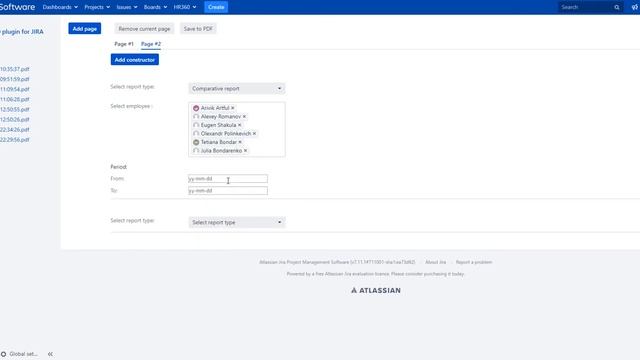The image size is (640, 360).
Task: Open the 11:06:28.pdf file link
Action: (x=15, y=100)
